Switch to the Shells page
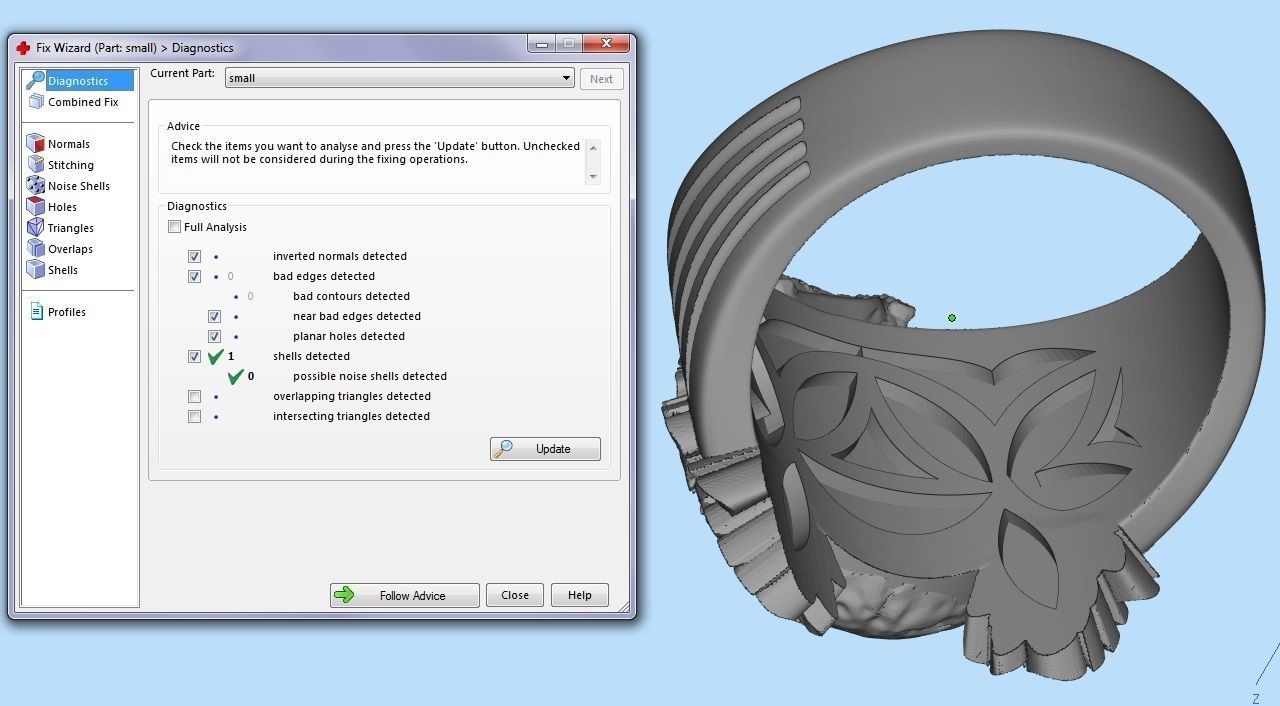 pos(63,270)
